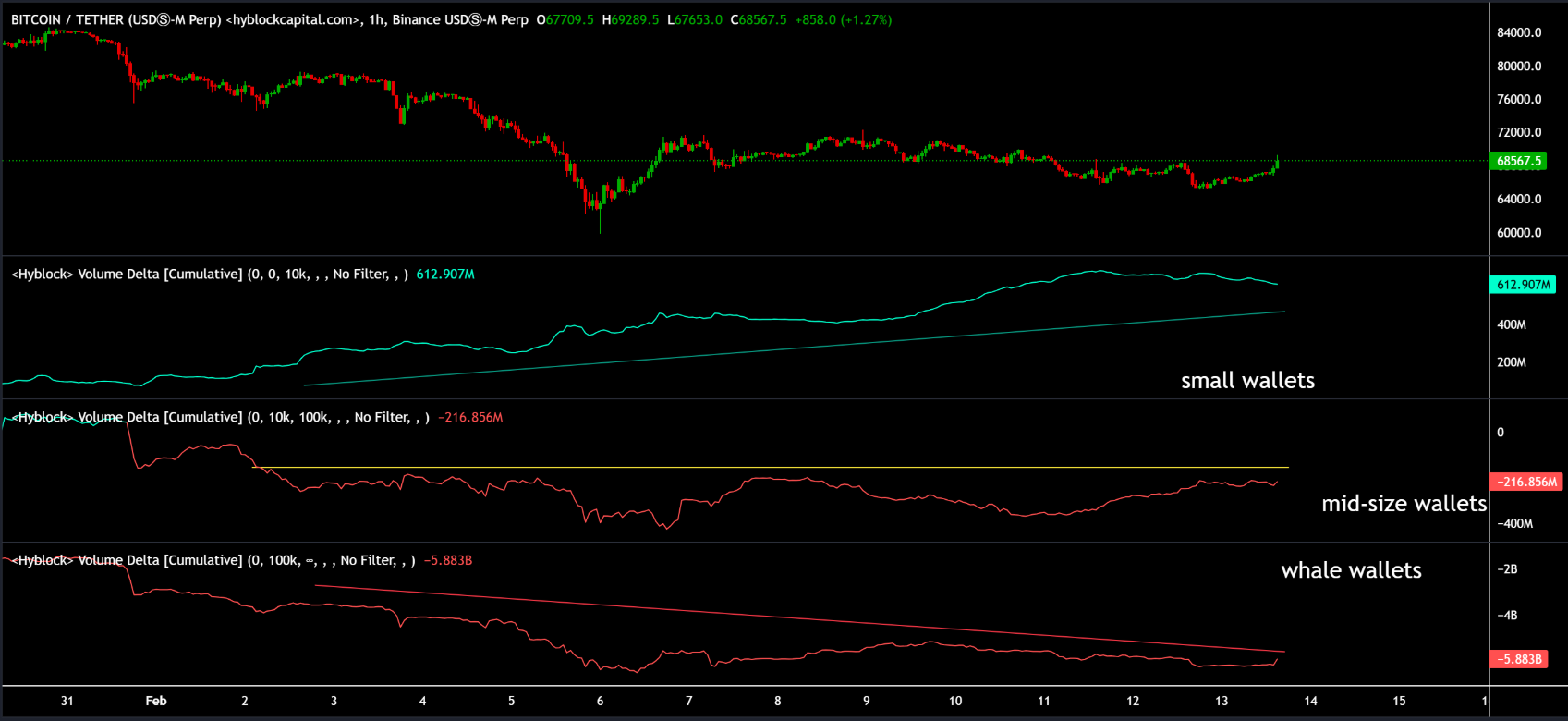Click the 'mid-size wallets' text annotation

pos(1404,504)
